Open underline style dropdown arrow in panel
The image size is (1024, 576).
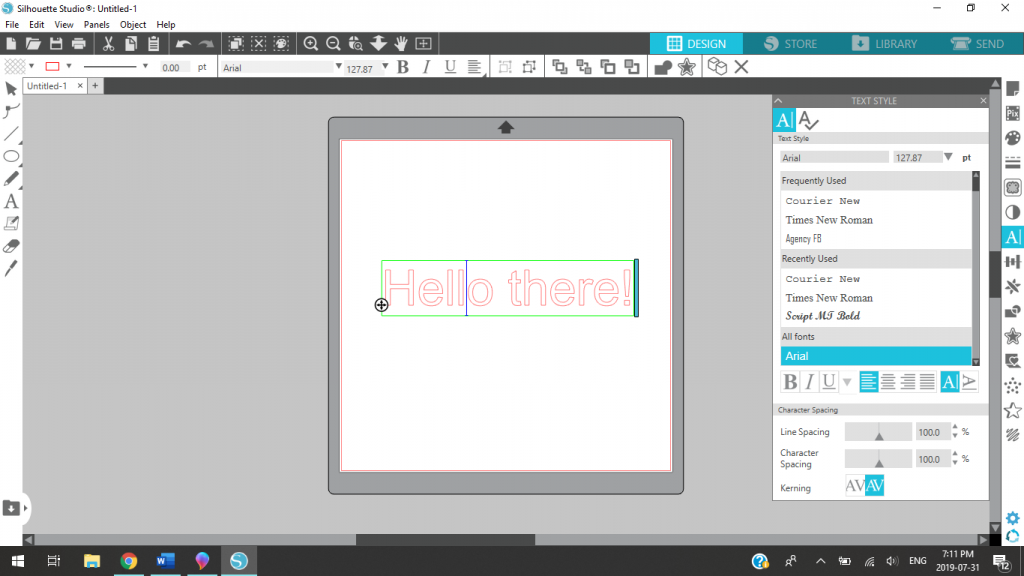point(847,382)
